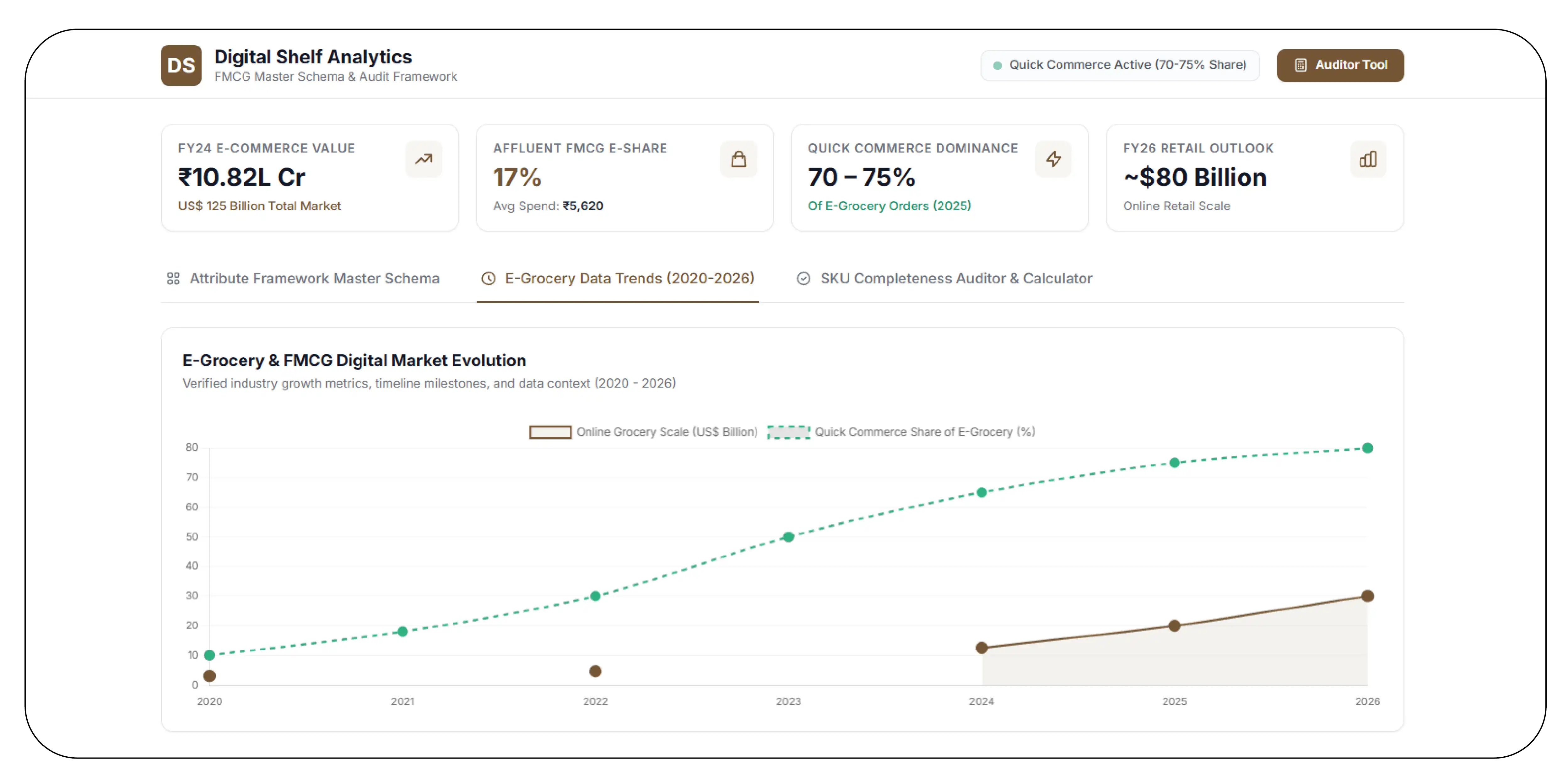Click the calculator icon in Auditor Tool button
This screenshot has height=778, width=1568.
1300,65
